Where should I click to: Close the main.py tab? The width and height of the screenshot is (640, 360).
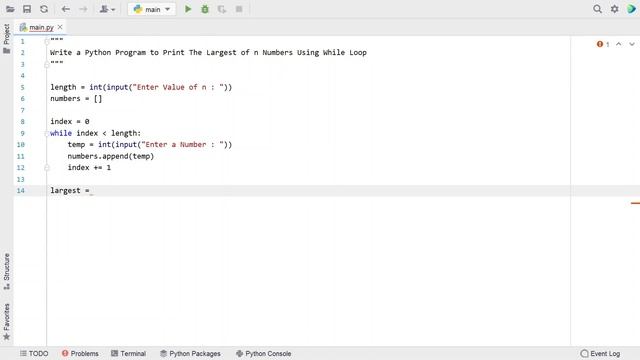pos(60,27)
